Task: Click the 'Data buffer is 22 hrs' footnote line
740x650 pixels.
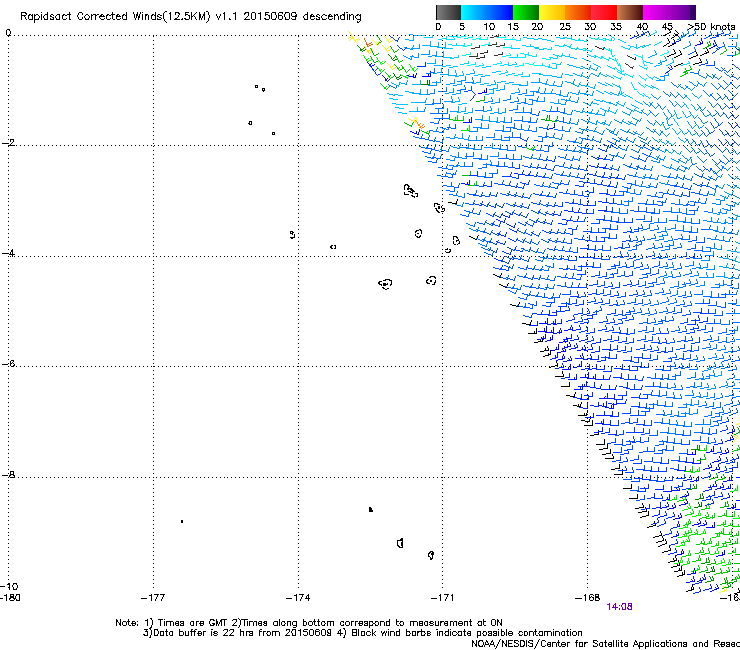Action: 363,633
